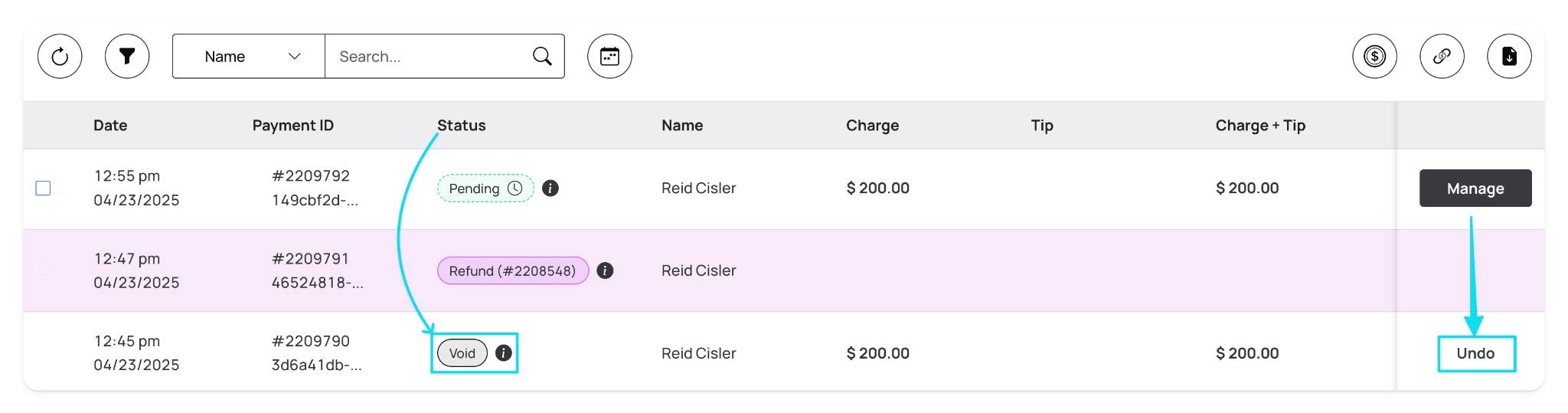Screen dimensions: 1568x413
Task: Open the filter funnel icon
Action: 127,56
